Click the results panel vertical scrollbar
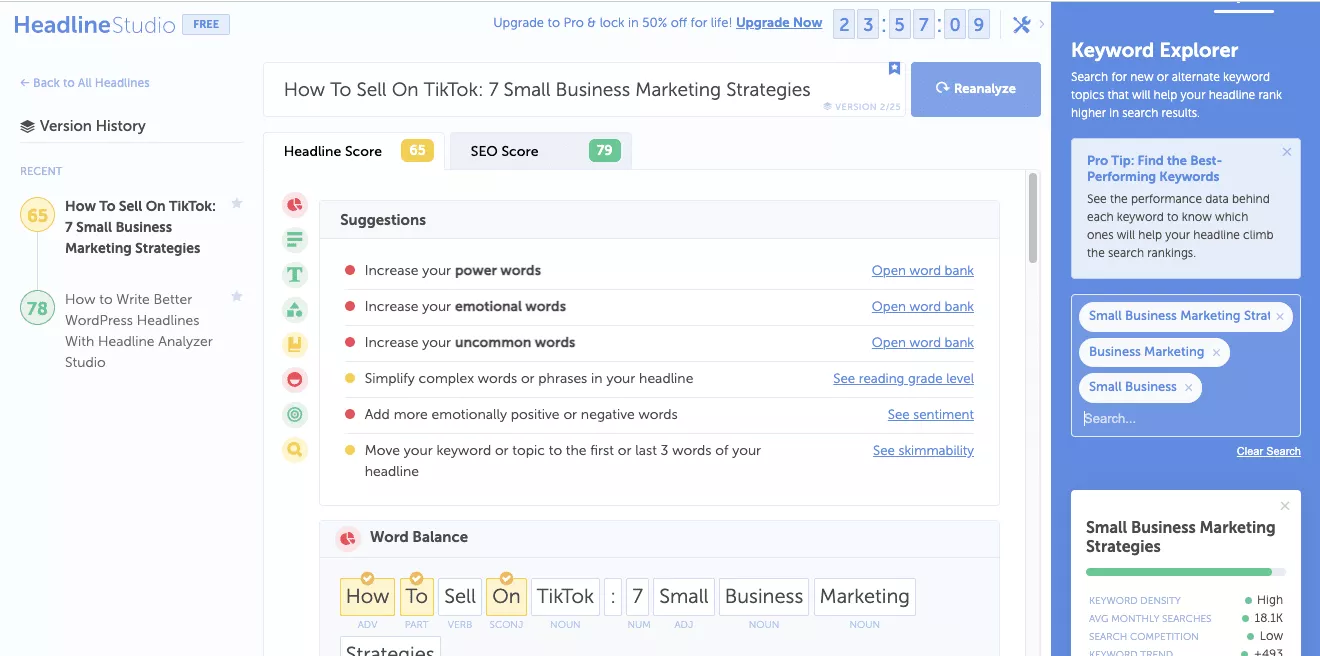The width and height of the screenshot is (1320, 656). (x=1033, y=218)
